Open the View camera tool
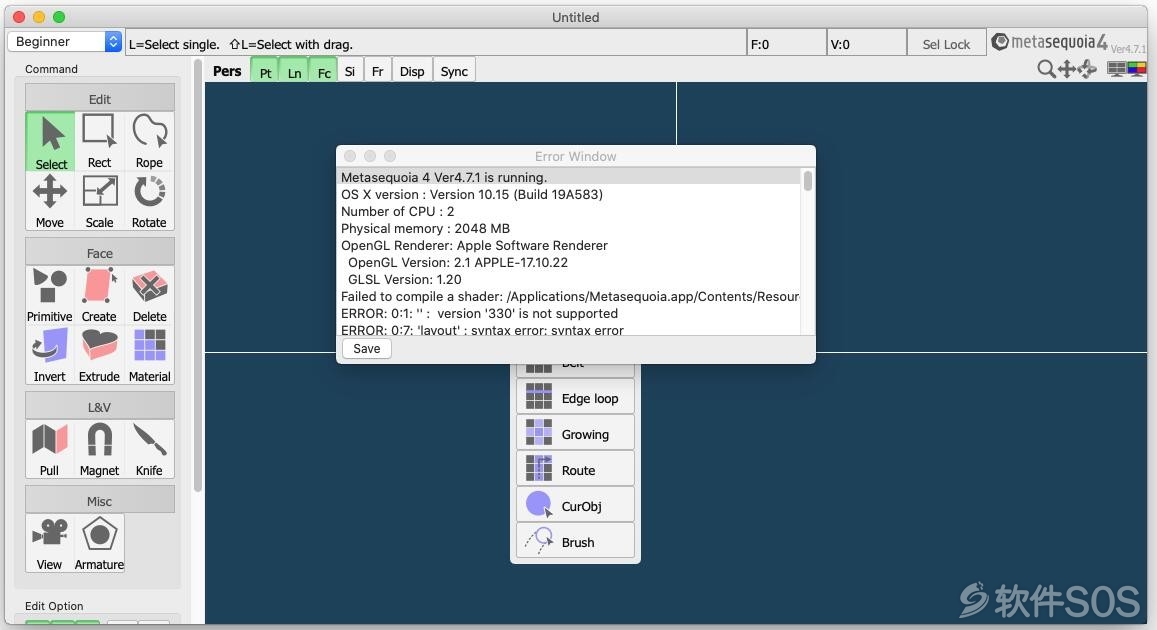Screen dimensions: 1157x630 point(50,544)
